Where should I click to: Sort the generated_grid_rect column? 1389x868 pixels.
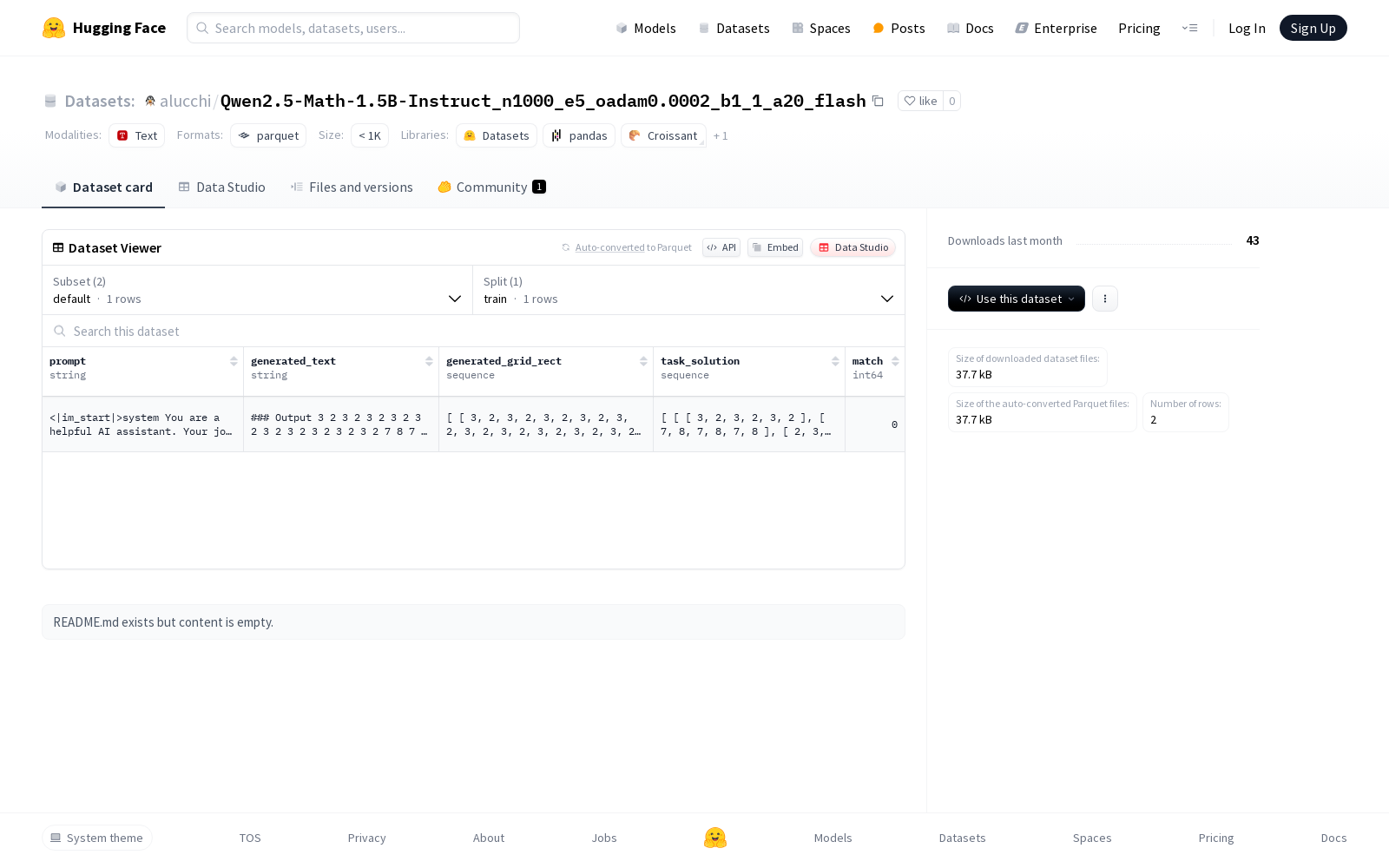[643, 361]
